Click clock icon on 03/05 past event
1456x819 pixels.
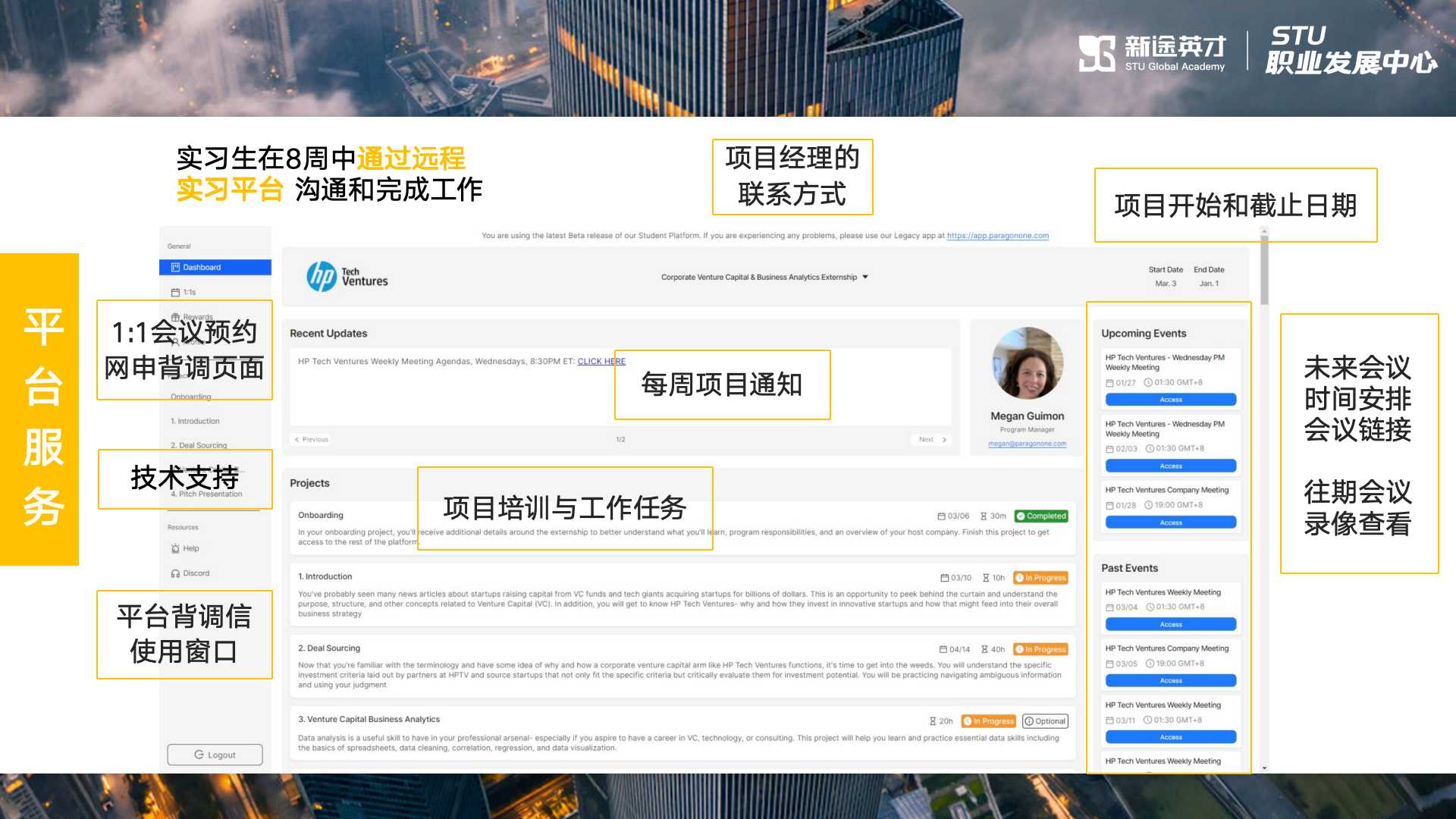click(x=1150, y=663)
